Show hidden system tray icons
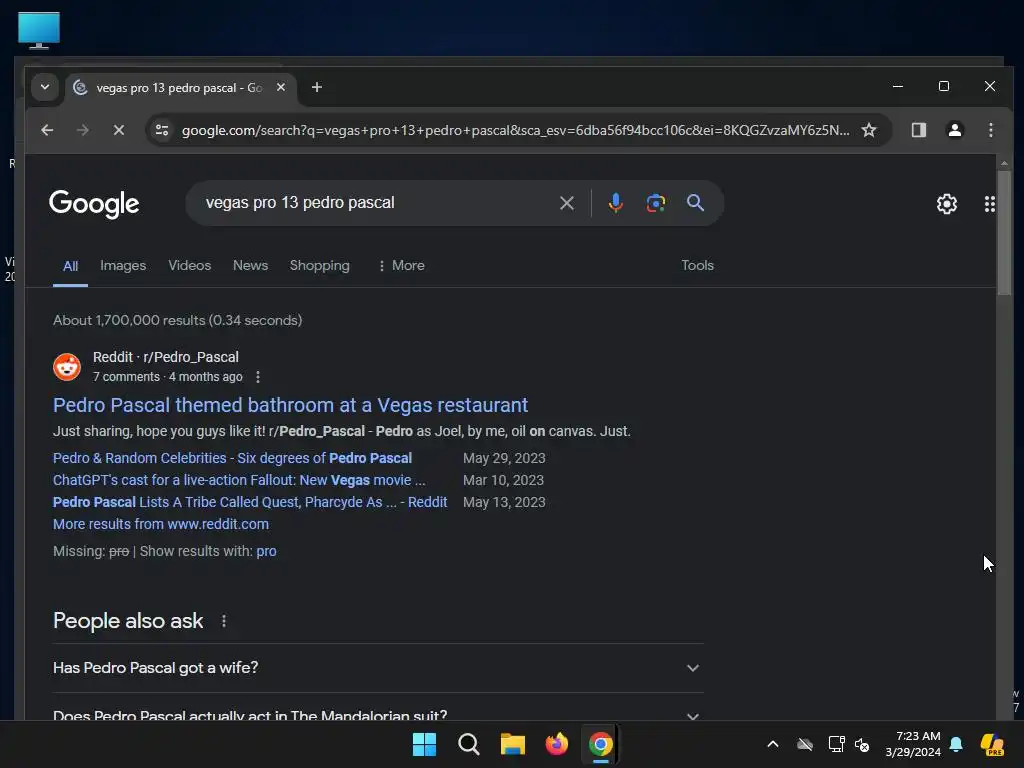Image resolution: width=1024 pixels, height=768 pixels. click(x=773, y=744)
